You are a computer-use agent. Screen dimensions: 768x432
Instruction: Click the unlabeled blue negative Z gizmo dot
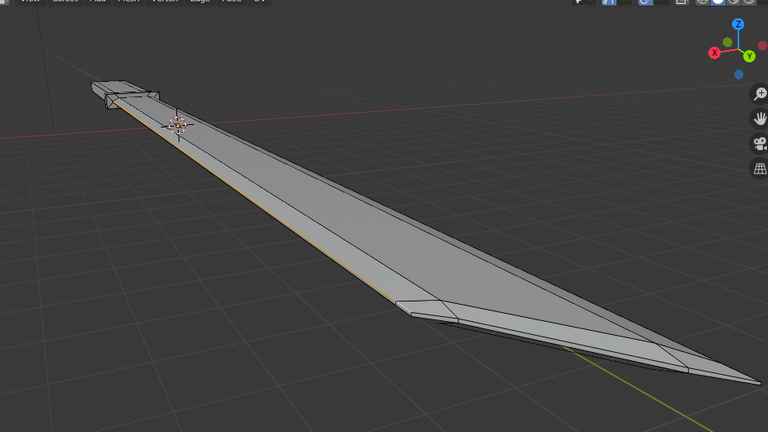pyautogui.click(x=738, y=74)
